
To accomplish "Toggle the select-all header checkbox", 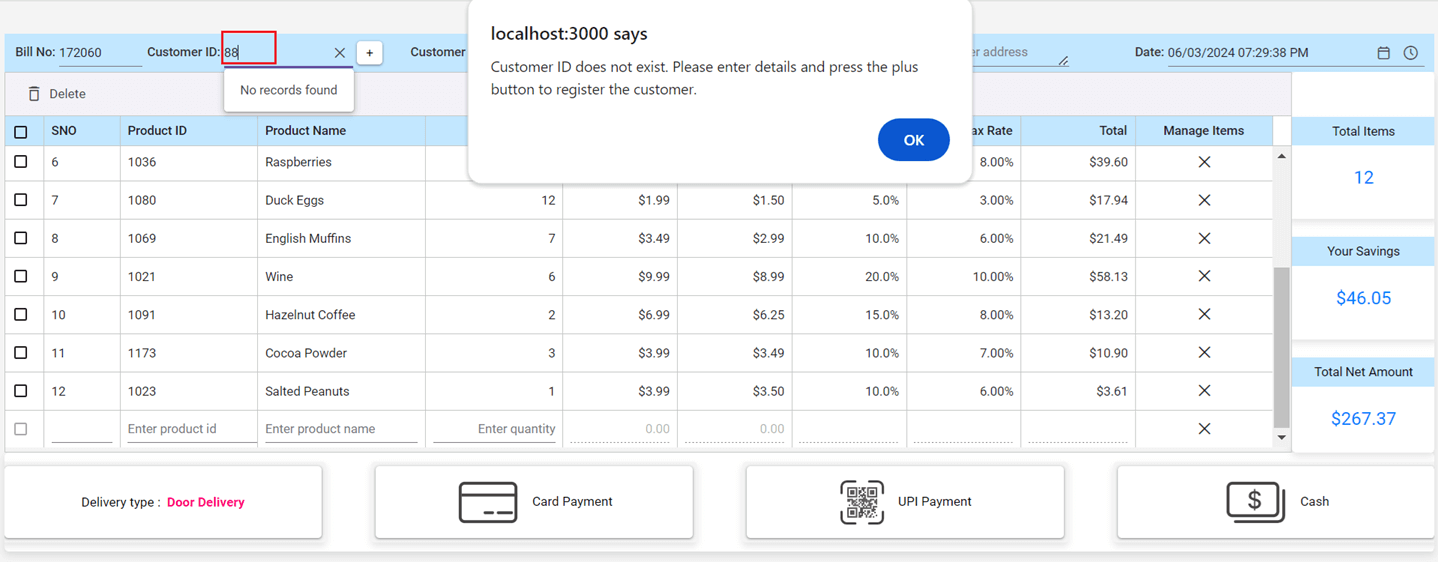I will (x=21, y=132).
